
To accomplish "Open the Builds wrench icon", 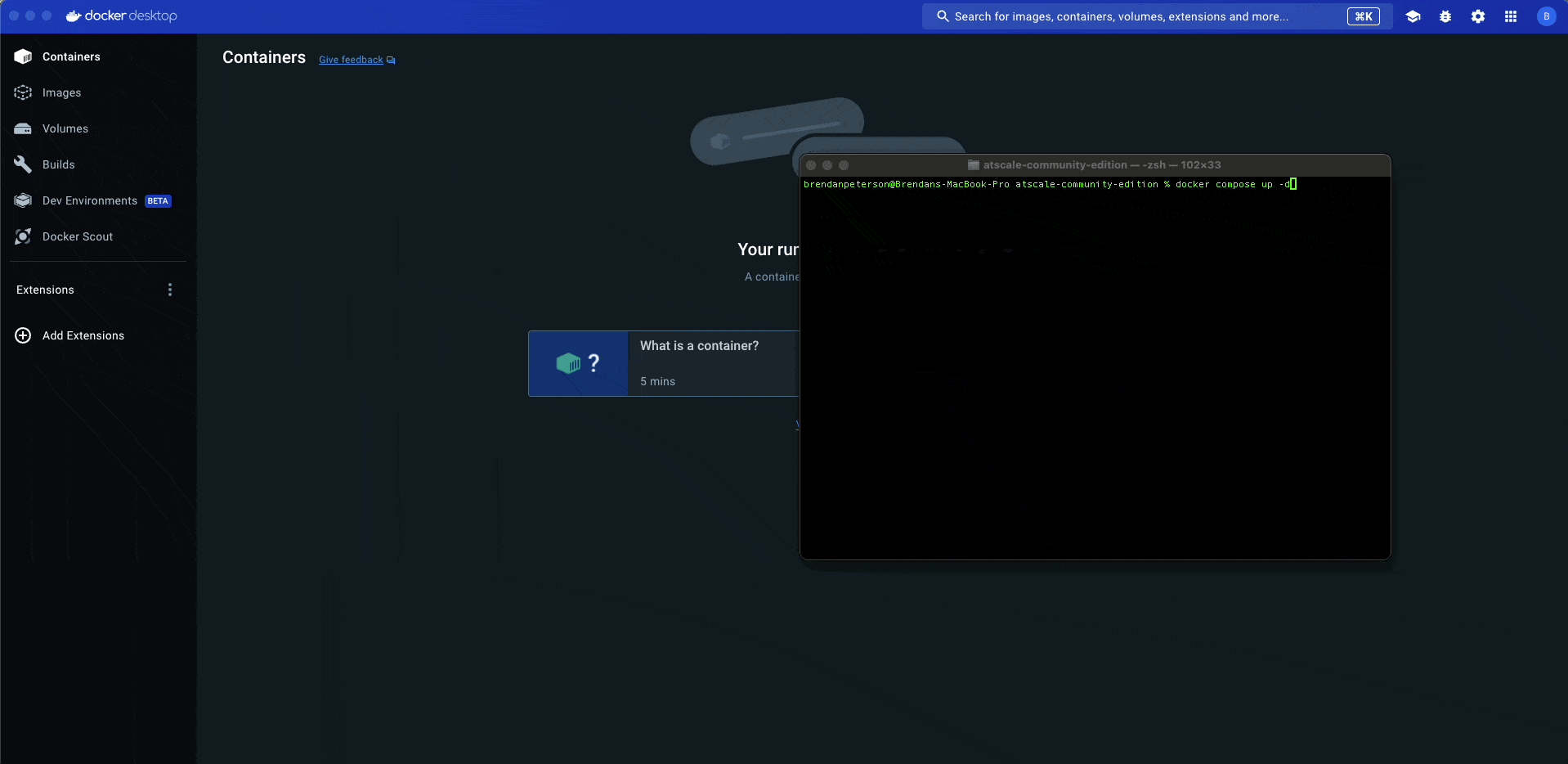I will point(23,164).
